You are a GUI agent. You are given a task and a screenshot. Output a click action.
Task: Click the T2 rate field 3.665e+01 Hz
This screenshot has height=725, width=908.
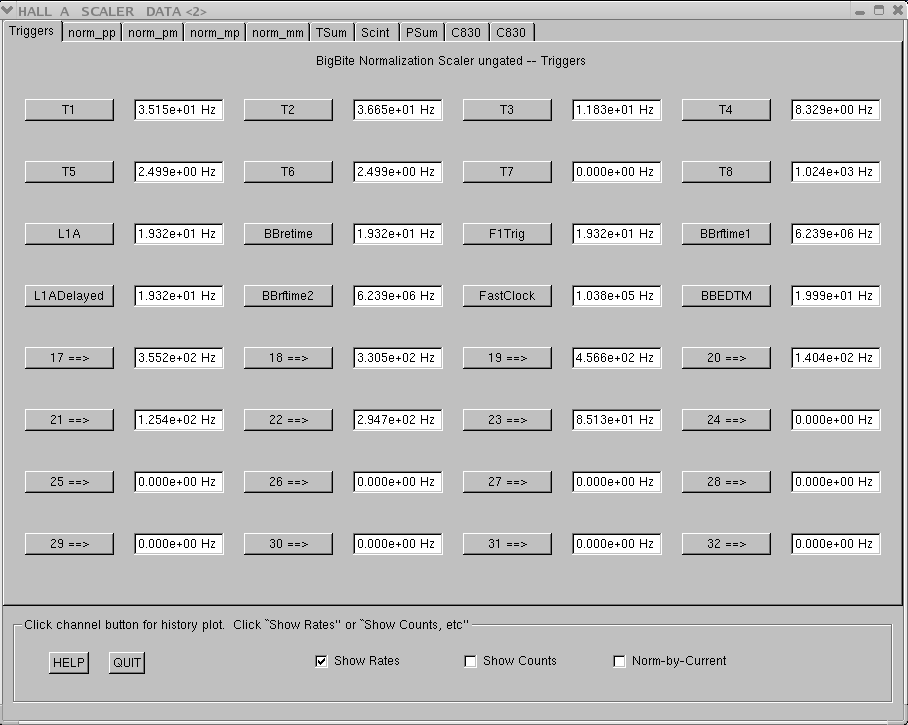coord(398,110)
